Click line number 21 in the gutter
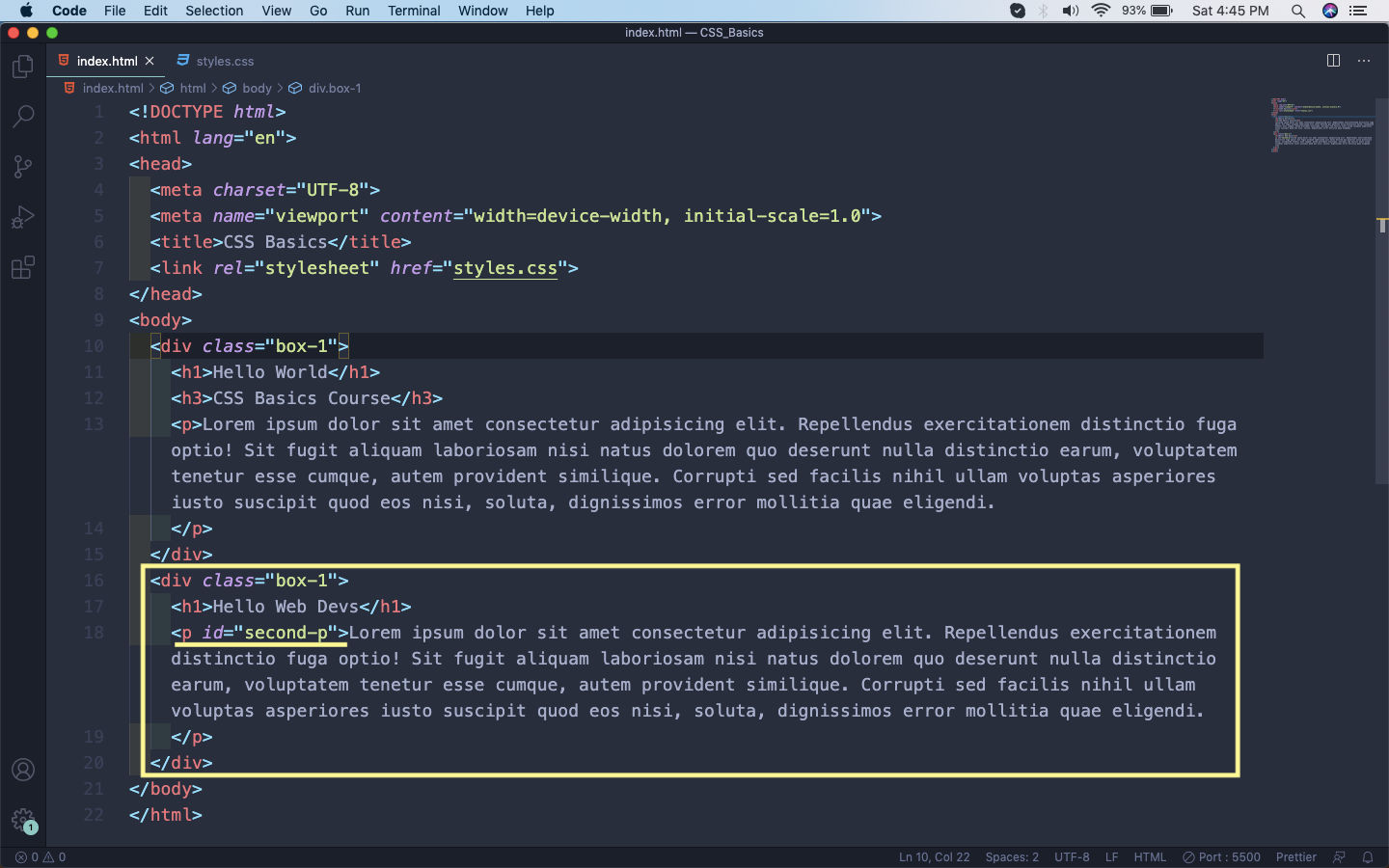Screen dimensions: 1389x868 click(x=94, y=789)
